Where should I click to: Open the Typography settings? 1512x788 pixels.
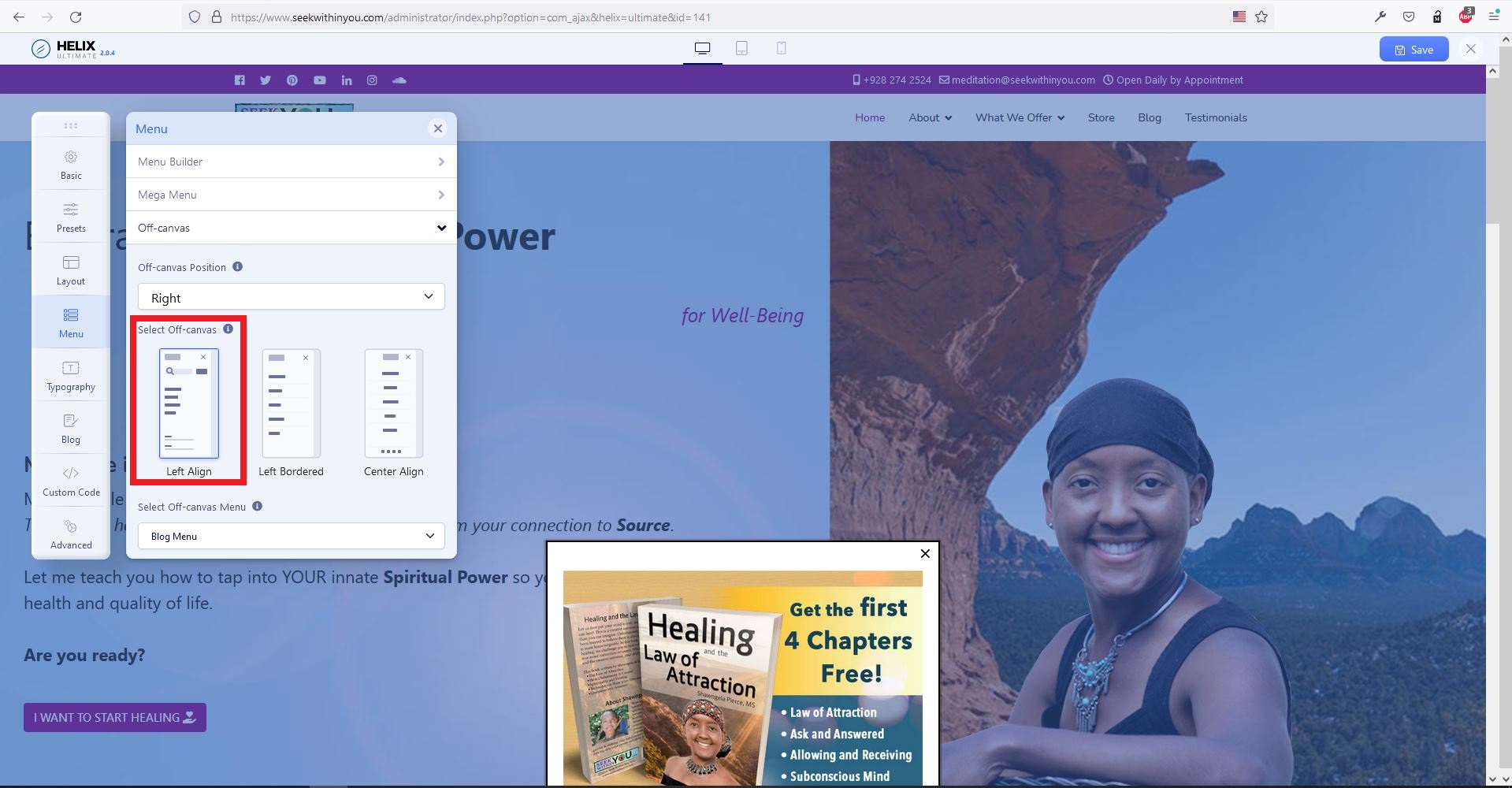[71, 375]
